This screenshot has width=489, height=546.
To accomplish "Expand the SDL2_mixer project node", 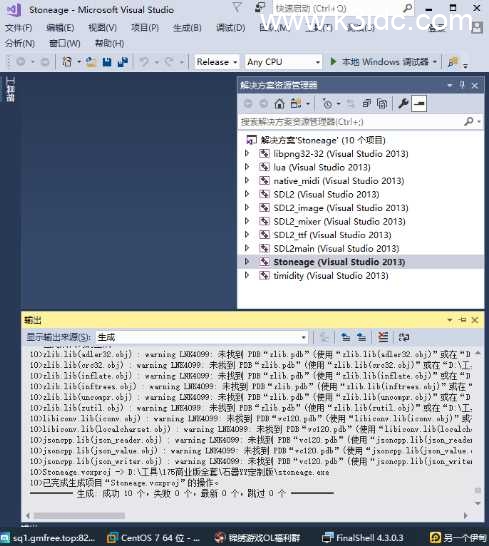I will click(247, 221).
